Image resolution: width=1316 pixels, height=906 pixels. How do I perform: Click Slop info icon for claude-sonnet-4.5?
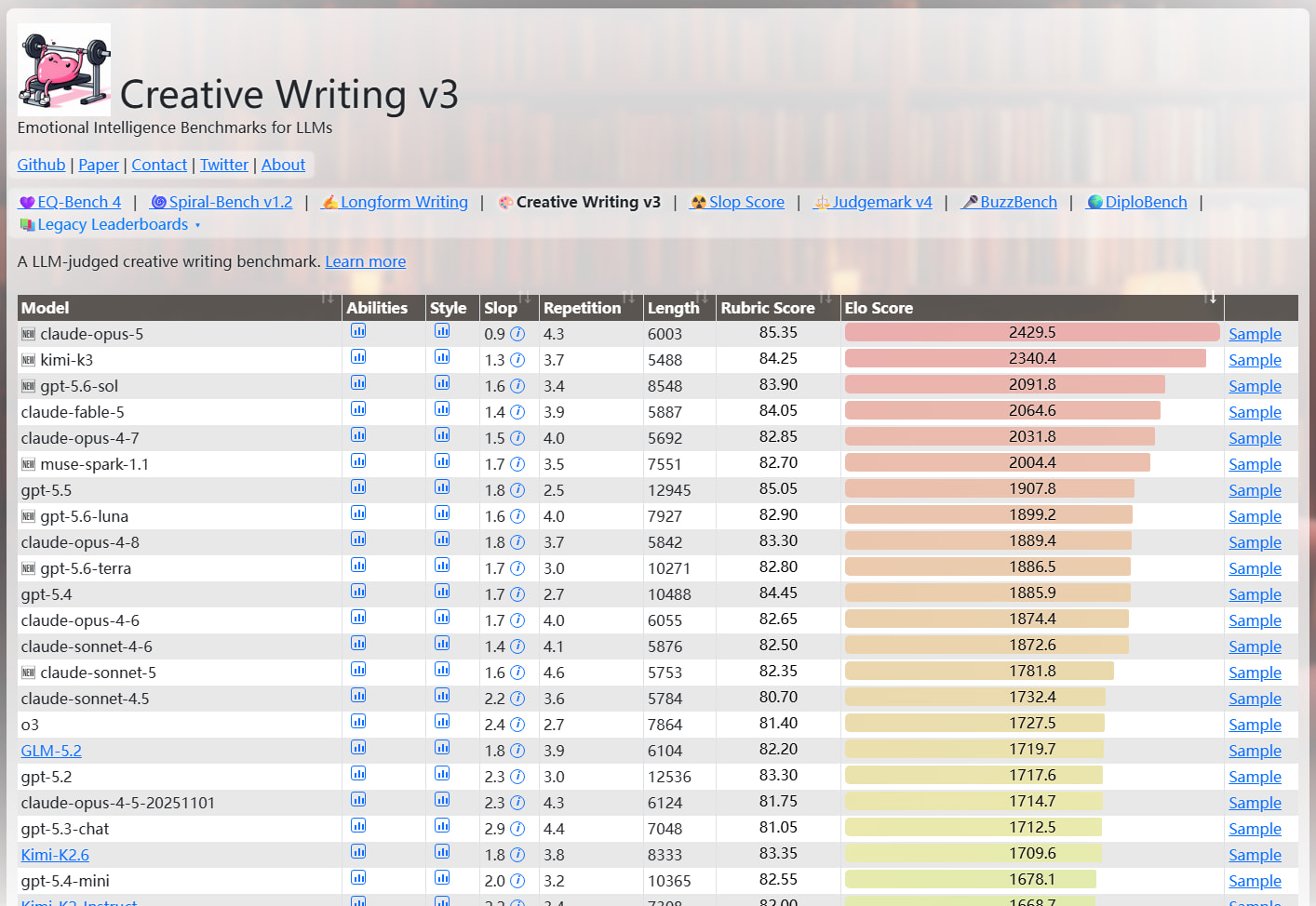click(517, 699)
